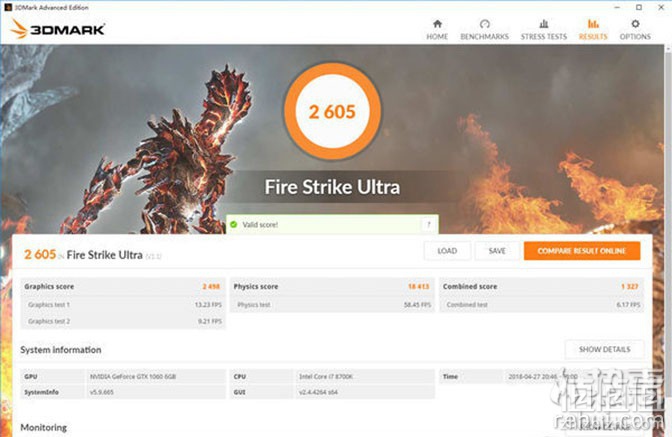Open the Home tab
The height and width of the screenshot is (437, 672).
(x=437, y=30)
